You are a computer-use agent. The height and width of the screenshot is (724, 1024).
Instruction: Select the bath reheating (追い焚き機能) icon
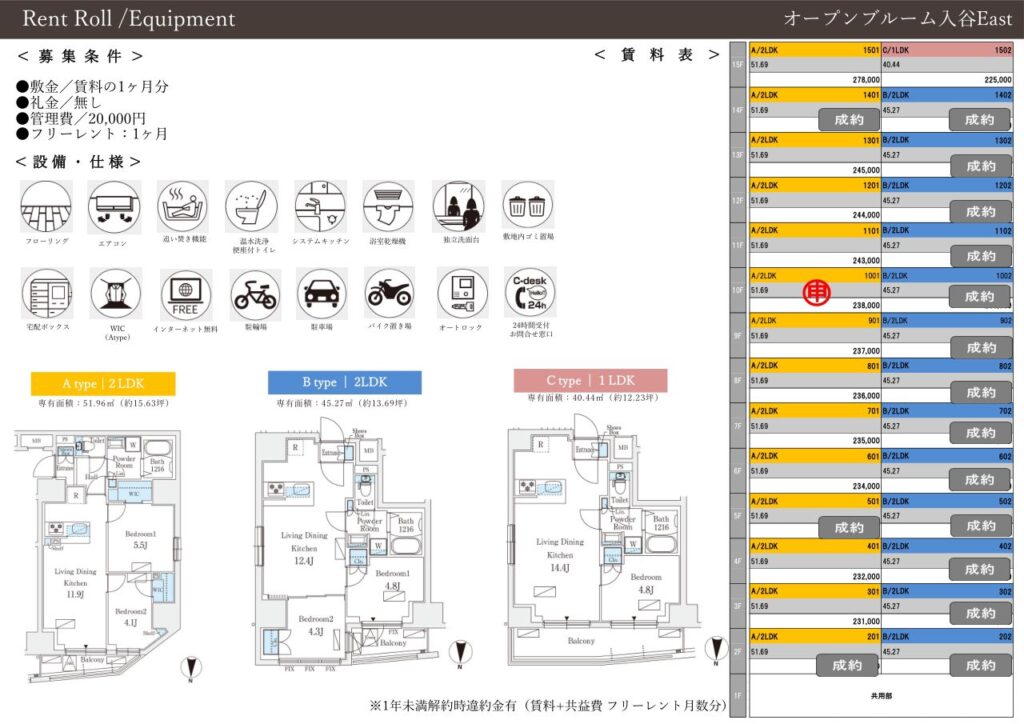tap(184, 206)
